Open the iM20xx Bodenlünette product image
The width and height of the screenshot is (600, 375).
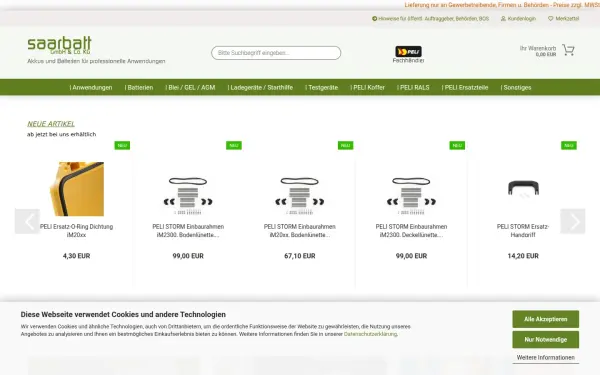tap(300, 195)
